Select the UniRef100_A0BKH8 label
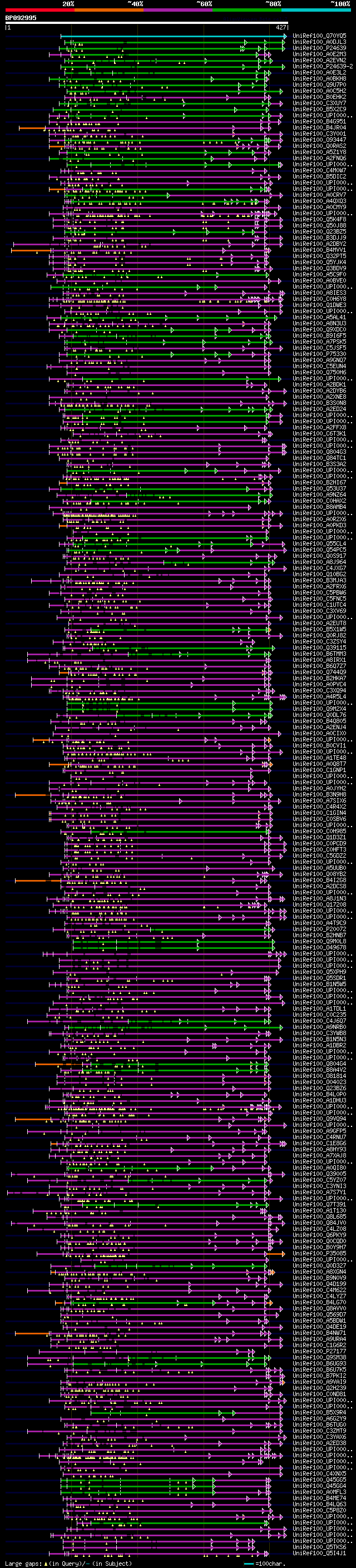This screenshot has width=356, height=1568. pos(319,78)
